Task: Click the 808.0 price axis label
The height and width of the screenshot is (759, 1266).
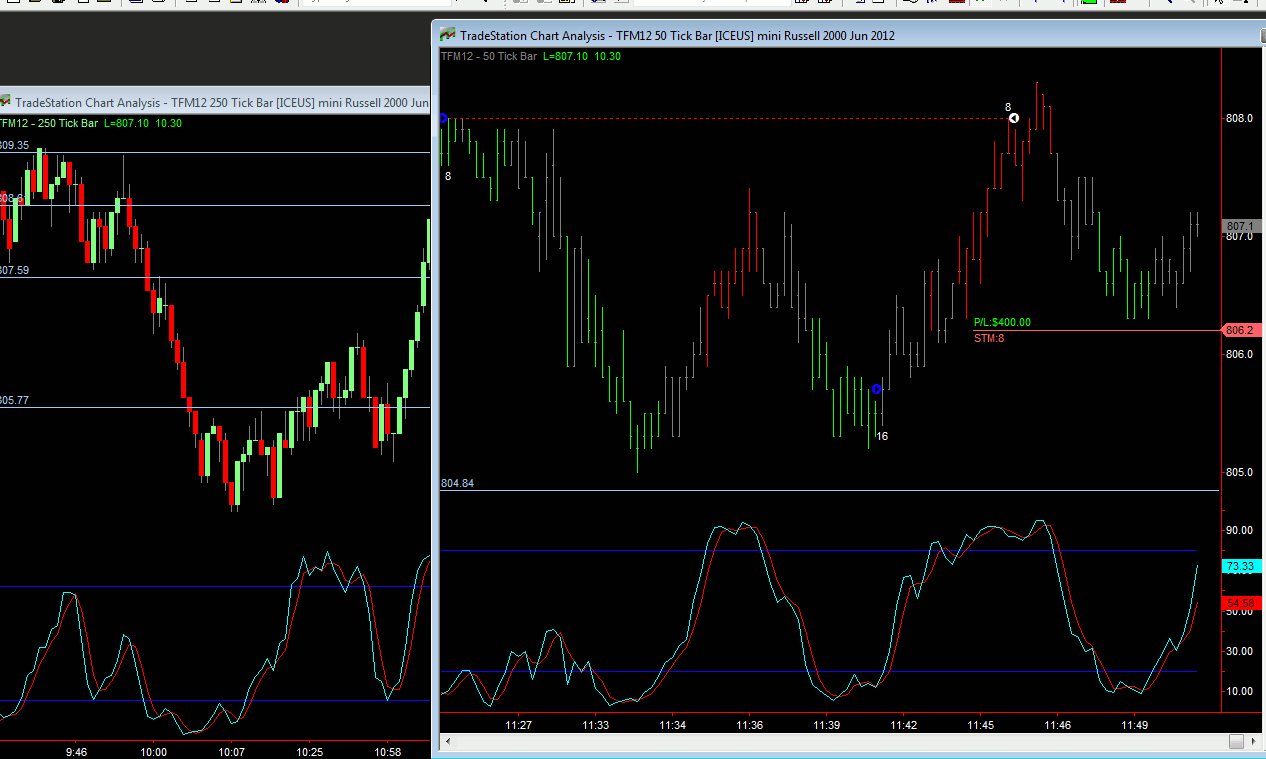Action: point(1239,119)
